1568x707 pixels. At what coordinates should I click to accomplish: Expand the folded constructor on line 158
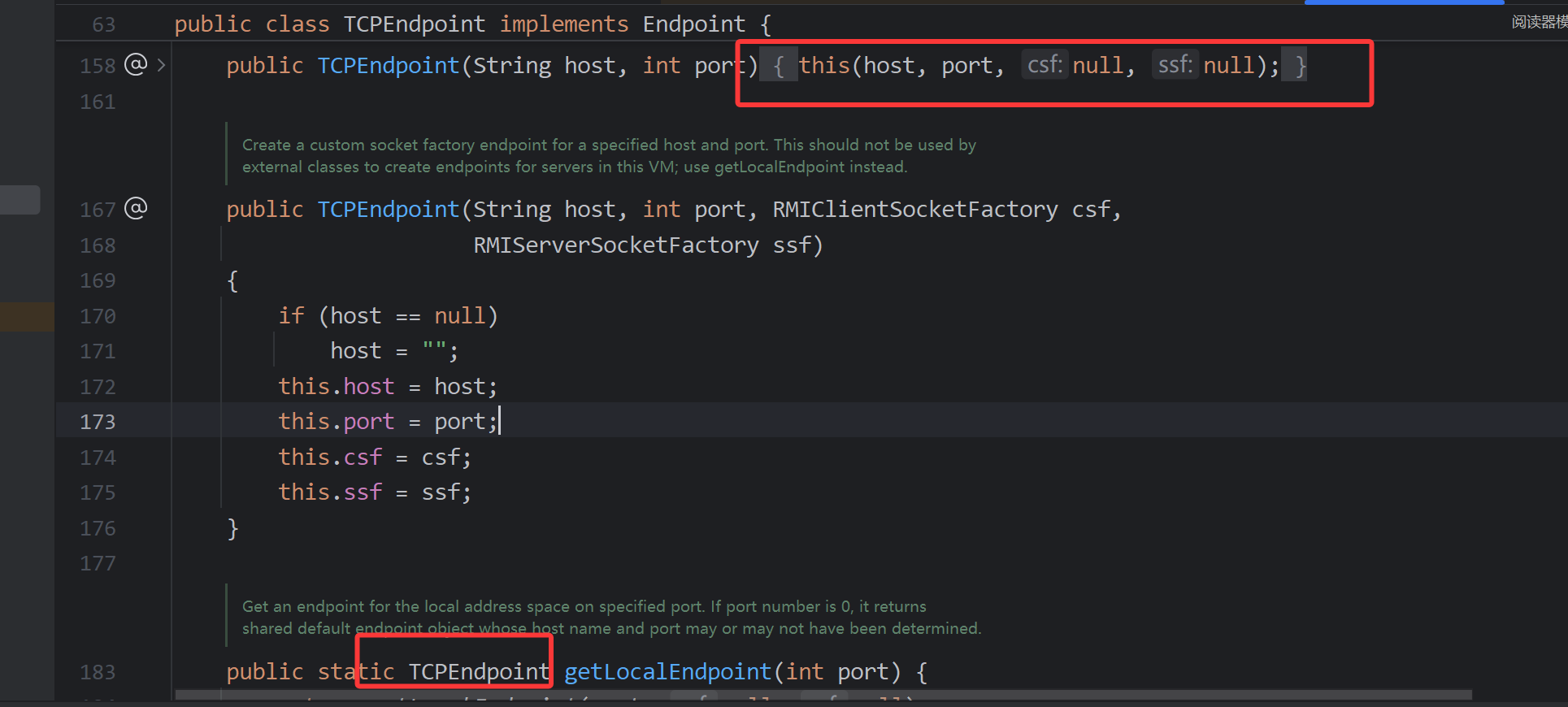coord(161,65)
